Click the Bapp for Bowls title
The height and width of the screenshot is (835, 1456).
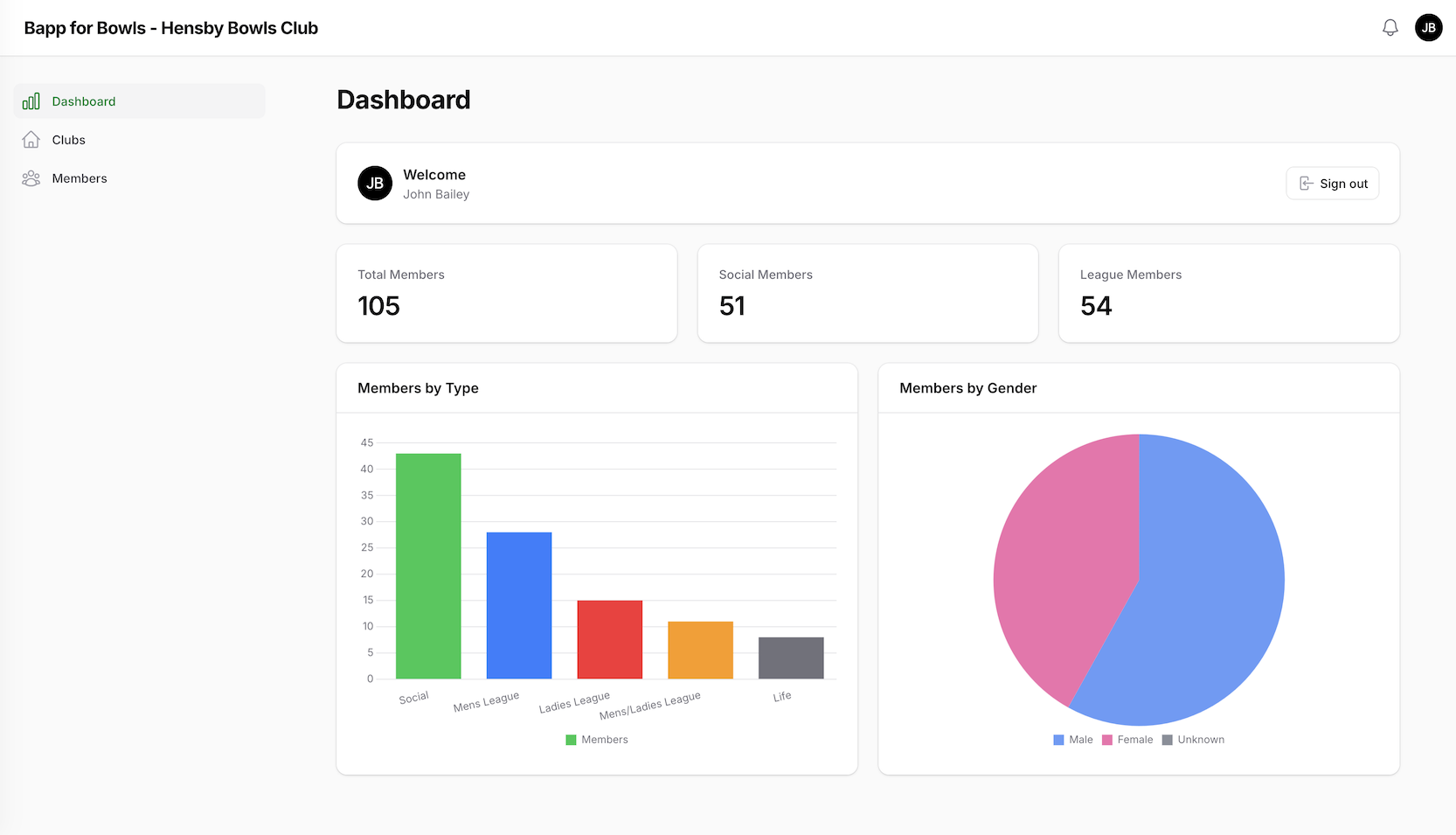(170, 27)
